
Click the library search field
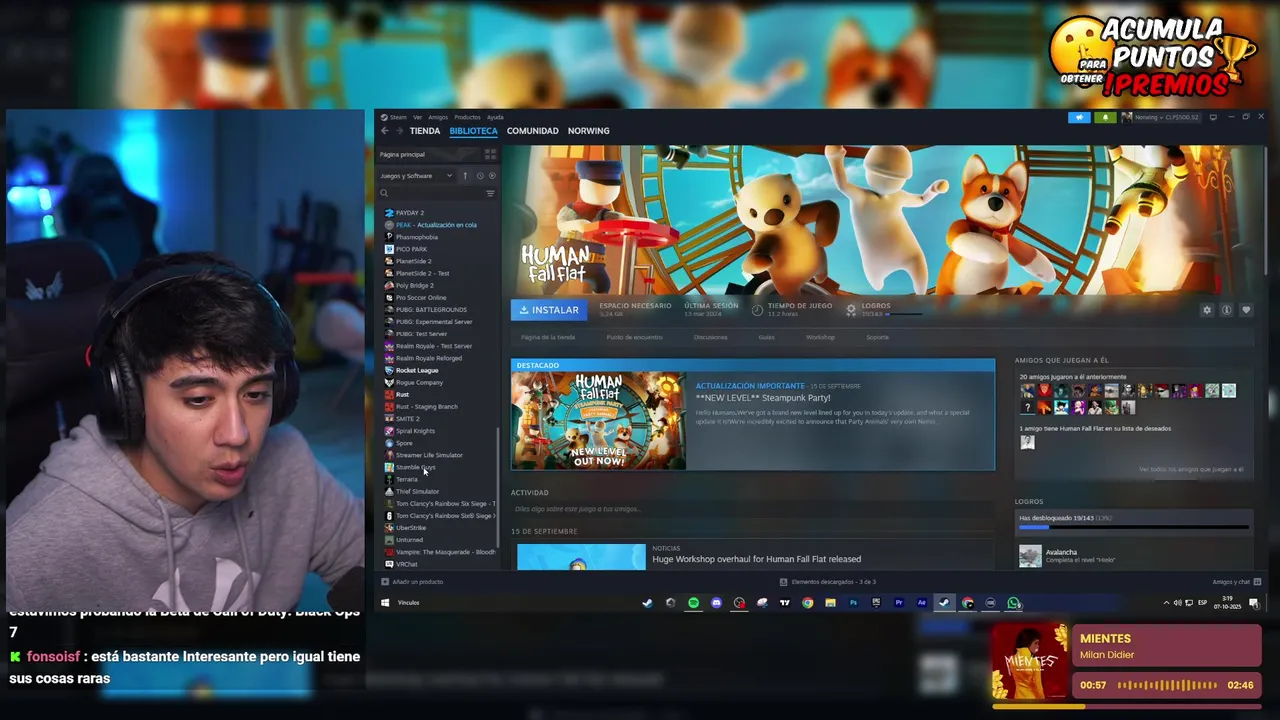(x=430, y=193)
